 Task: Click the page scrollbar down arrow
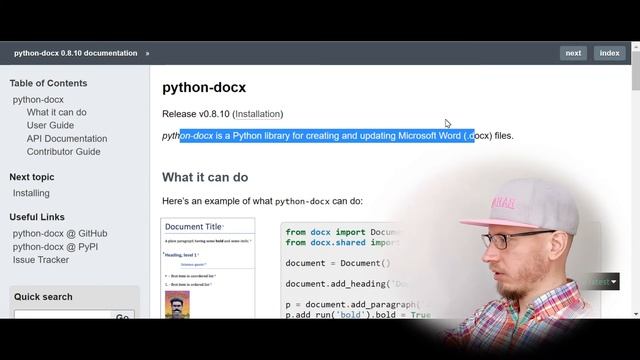(636, 314)
